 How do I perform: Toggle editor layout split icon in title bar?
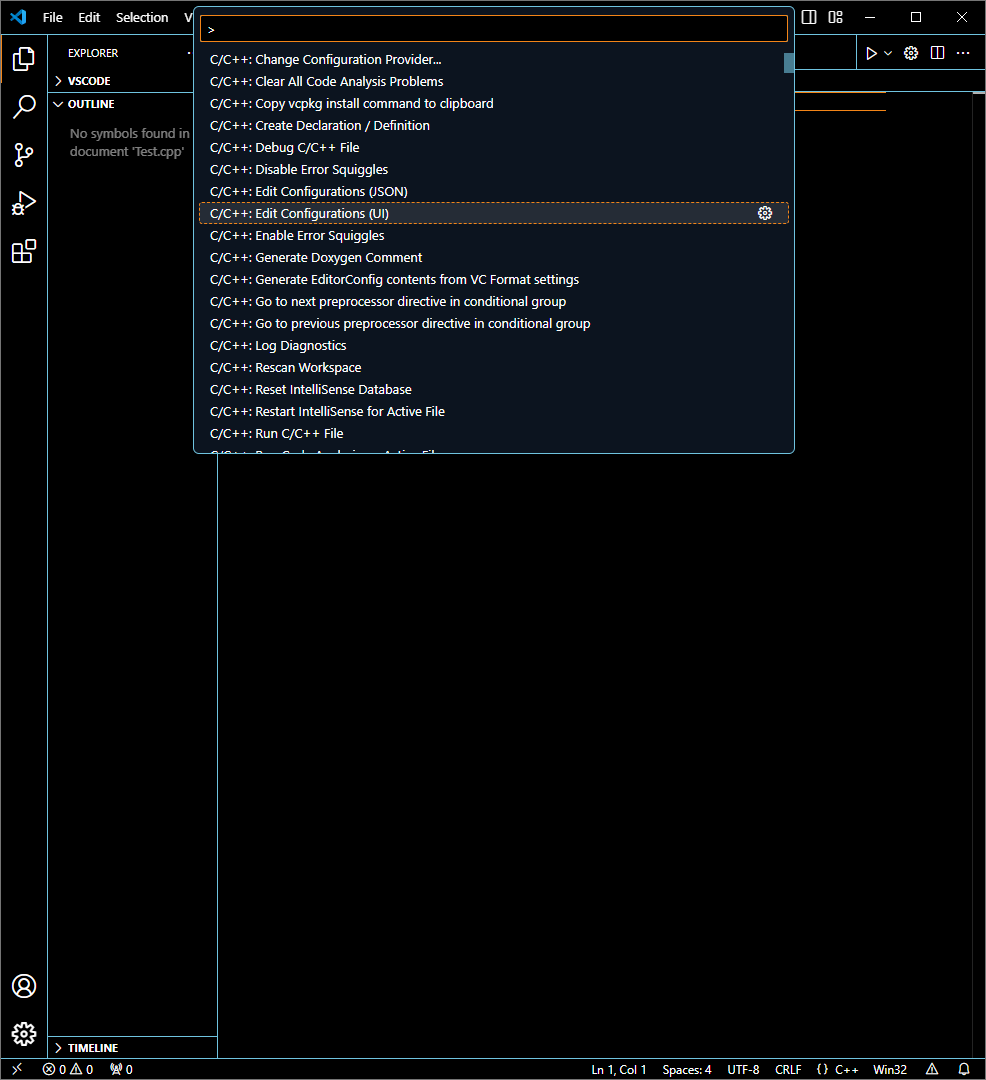tap(809, 17)
